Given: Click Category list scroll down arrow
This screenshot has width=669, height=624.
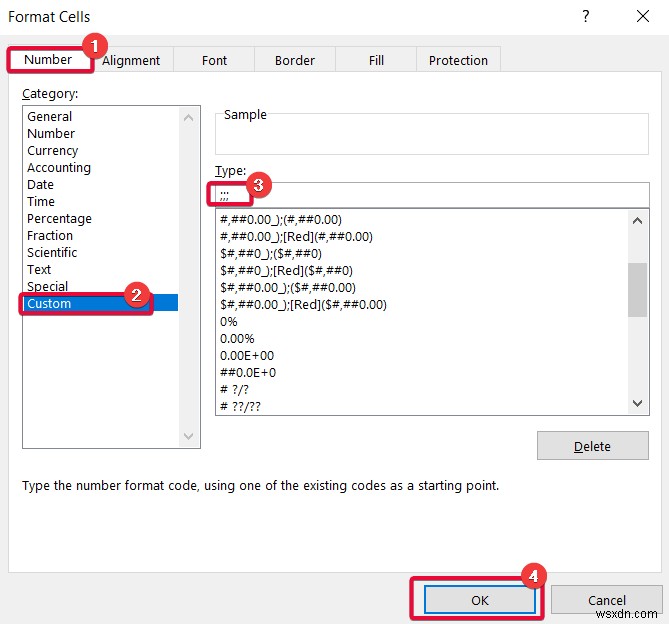Looking at the screenshot, I should 189,436.
